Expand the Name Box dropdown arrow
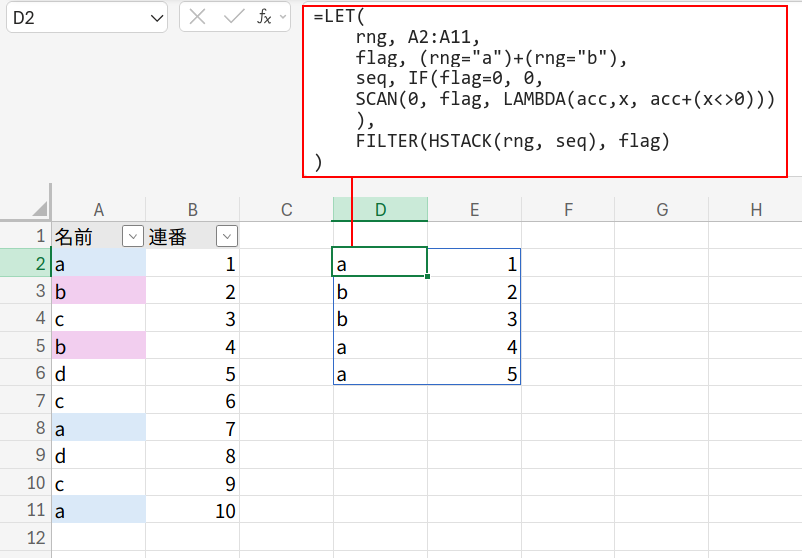The width and height of the screenshot is (802, 558). click(x=156, y=18)
